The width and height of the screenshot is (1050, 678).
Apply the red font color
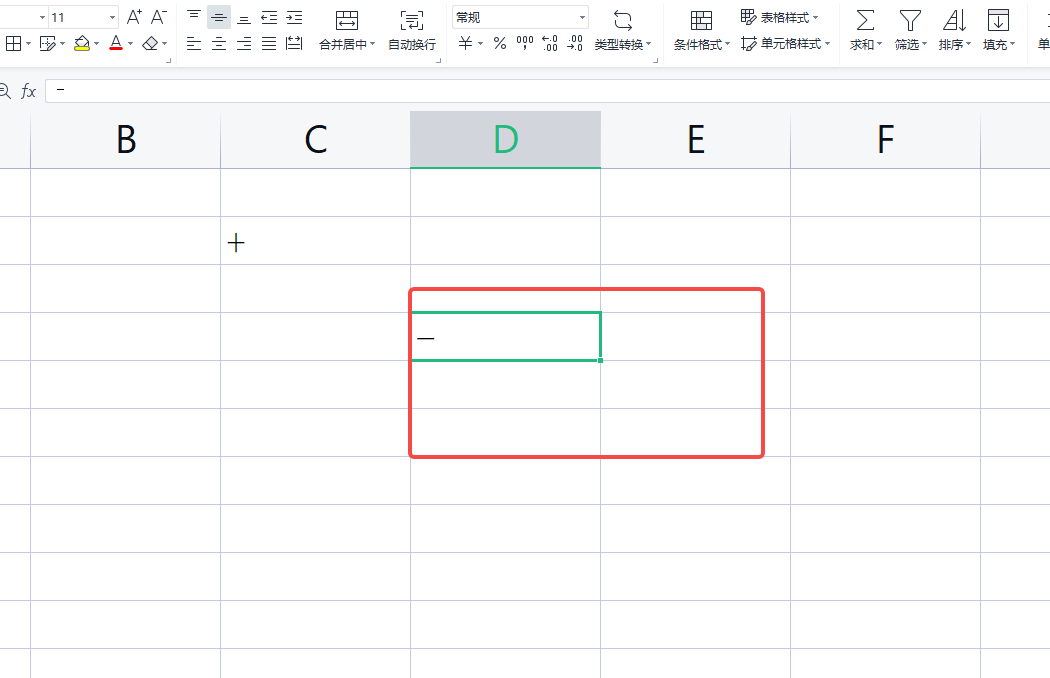116,43
